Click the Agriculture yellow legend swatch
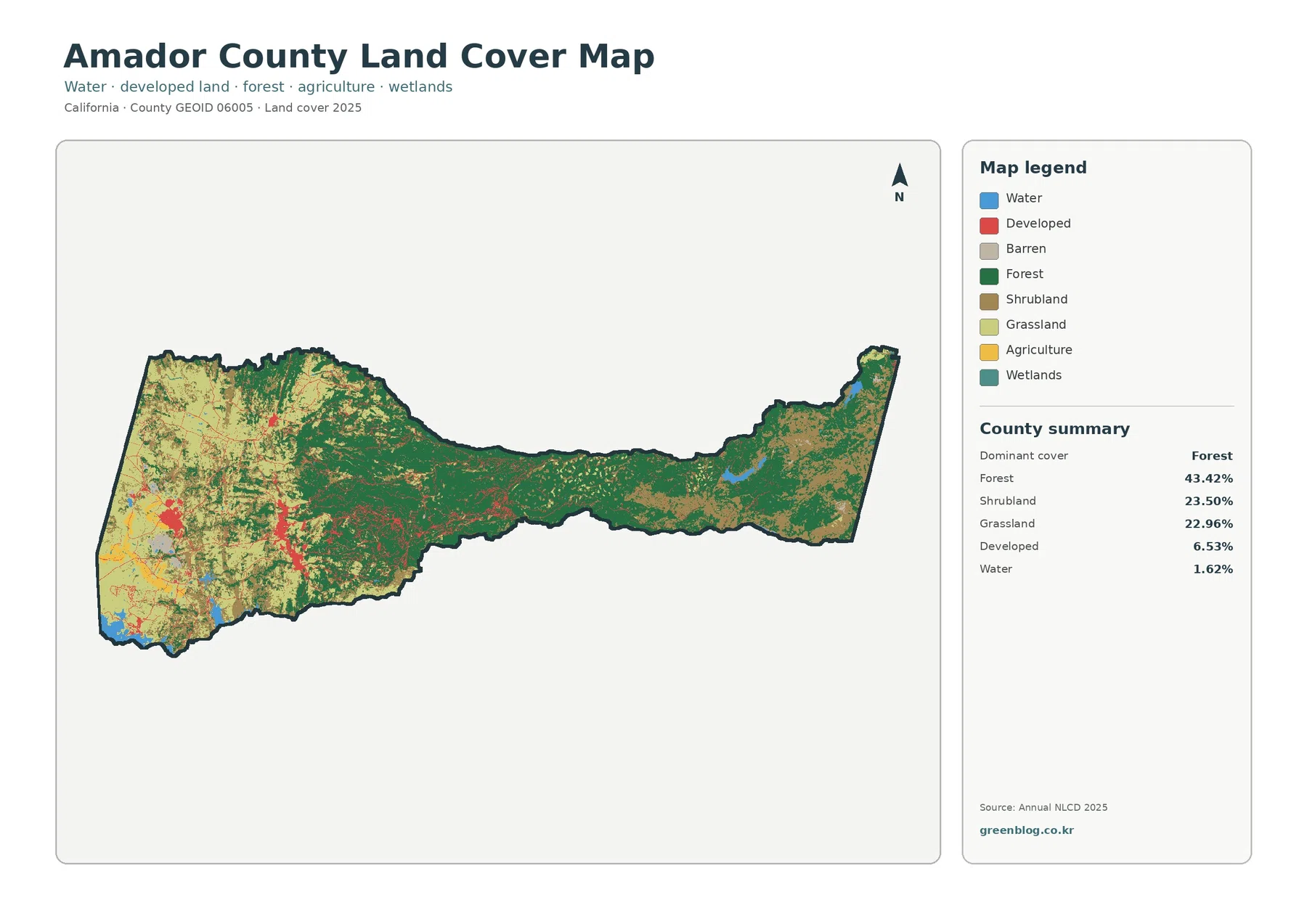 pyautogui.click(x=989, y=352)
